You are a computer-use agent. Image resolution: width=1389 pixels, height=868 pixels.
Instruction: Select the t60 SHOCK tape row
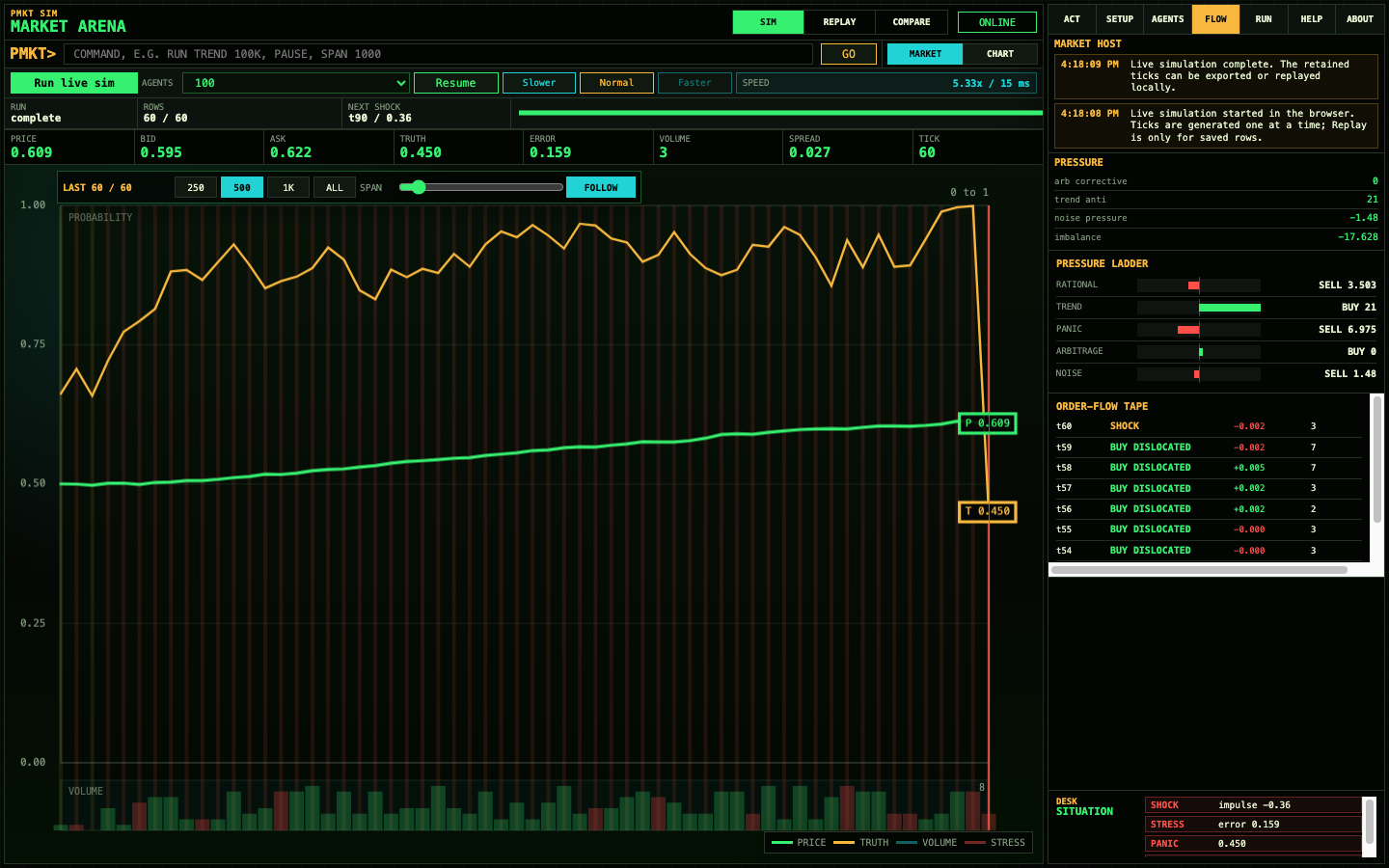1209,426
